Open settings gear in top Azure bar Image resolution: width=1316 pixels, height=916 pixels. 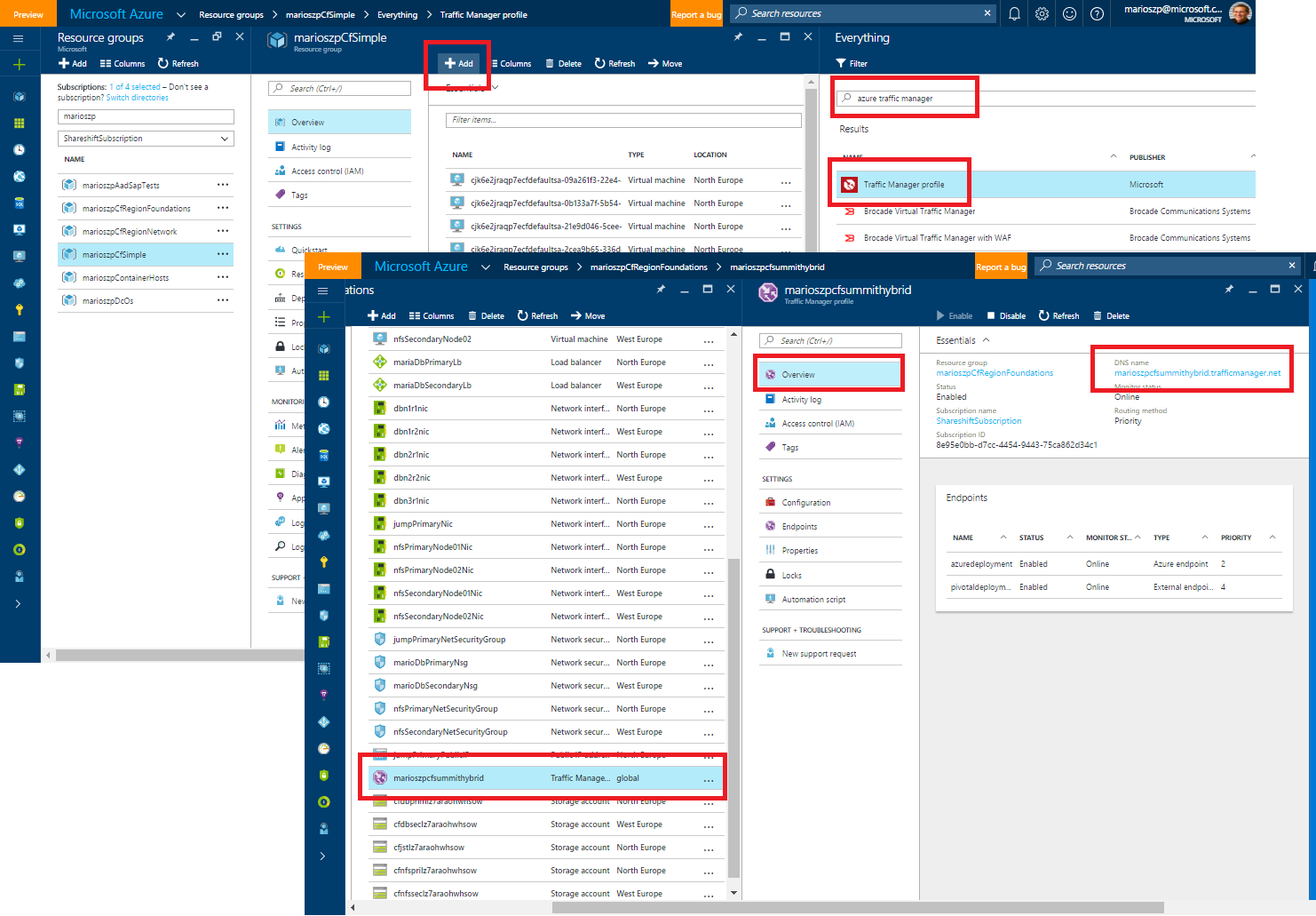coord(1042,13)
